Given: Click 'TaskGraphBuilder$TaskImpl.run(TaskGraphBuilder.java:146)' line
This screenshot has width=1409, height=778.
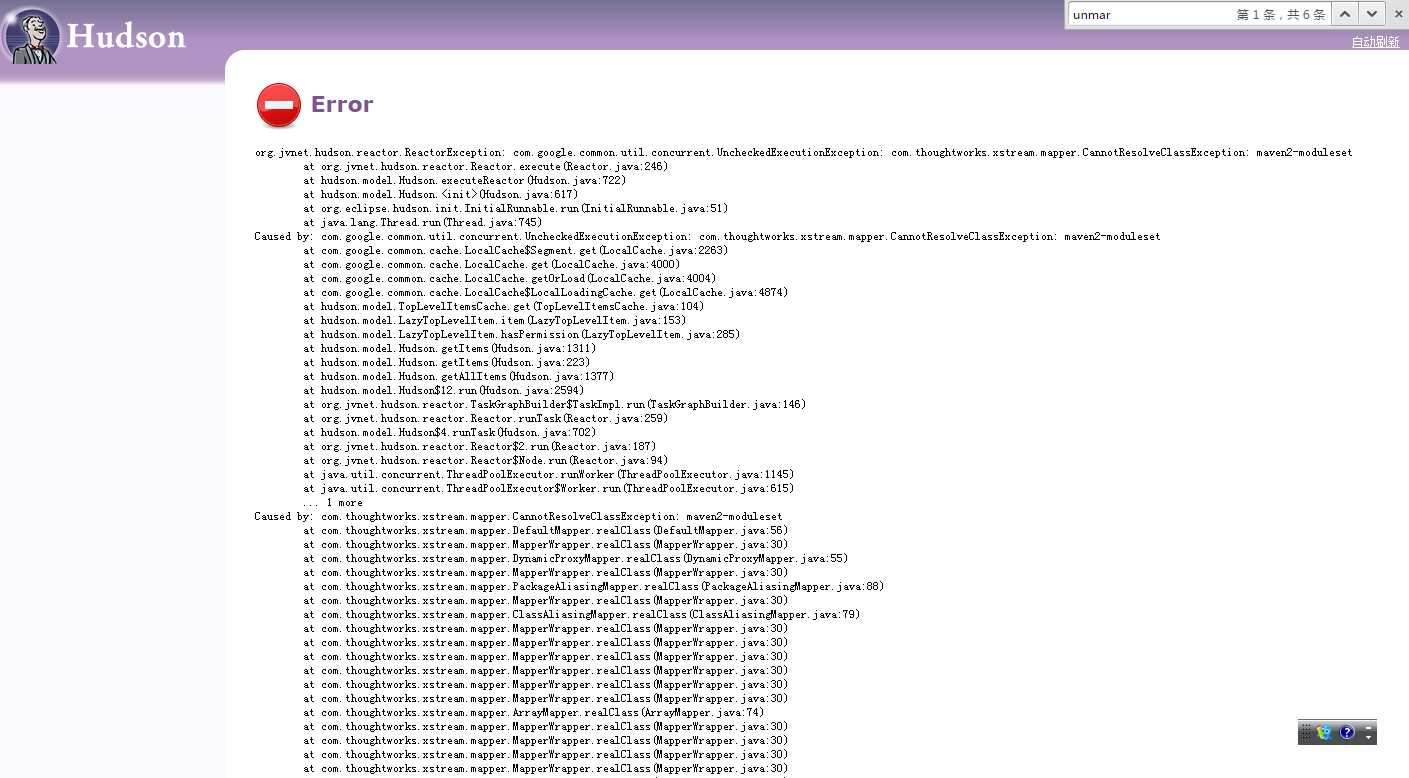Looking at the screenshot, I should pos(554,405).
